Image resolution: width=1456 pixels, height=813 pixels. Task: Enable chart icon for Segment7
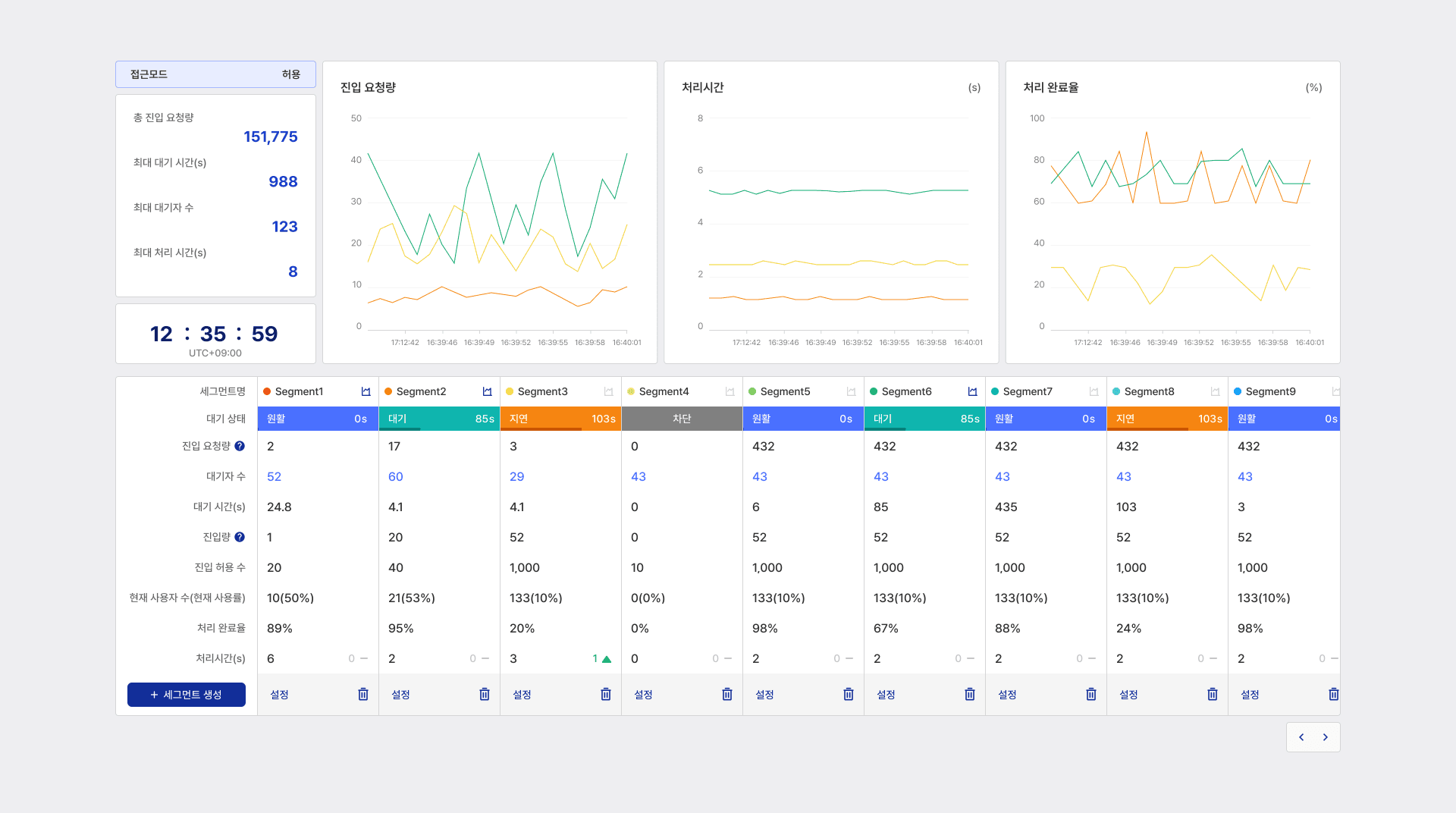click(x=1094, y=392)
